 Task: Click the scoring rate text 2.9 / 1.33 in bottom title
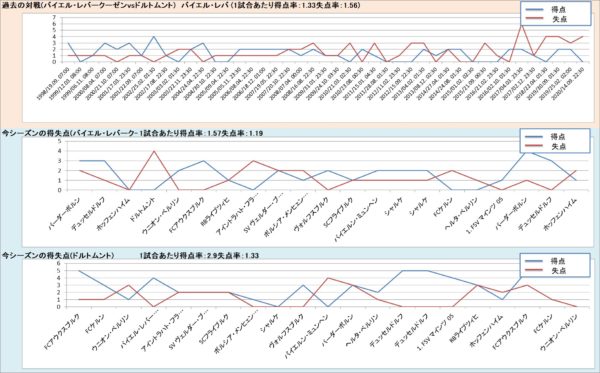tap(199, 255)
